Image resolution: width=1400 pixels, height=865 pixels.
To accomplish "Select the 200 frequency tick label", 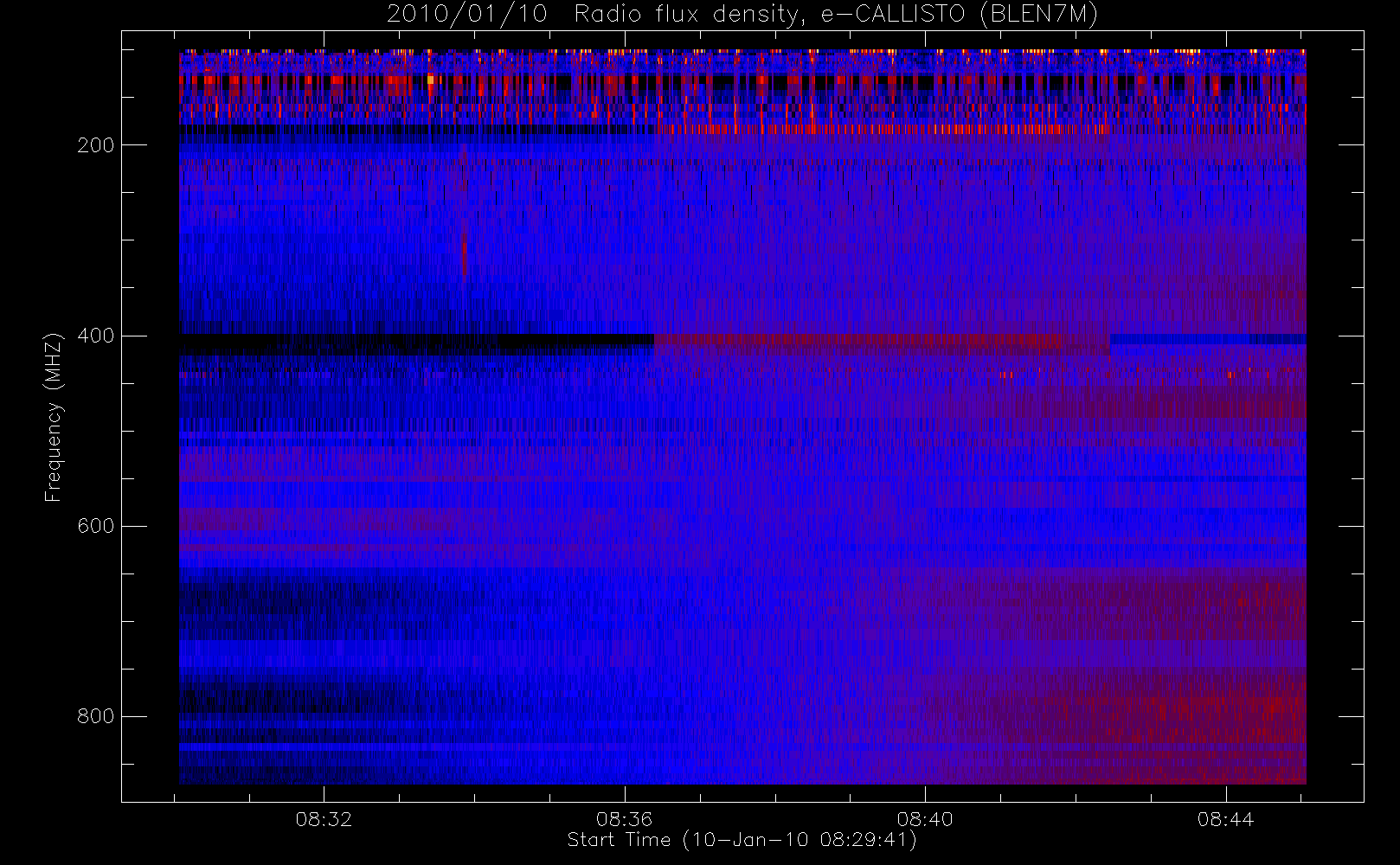I will click(95, 145).
